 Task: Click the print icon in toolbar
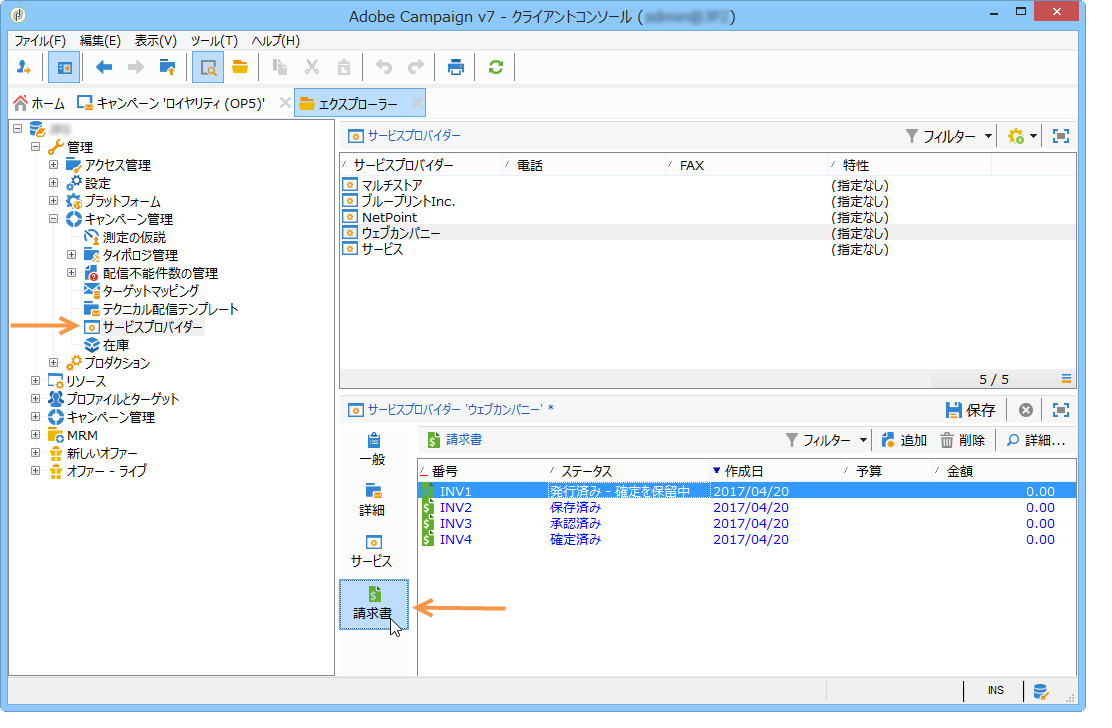(455, 67)
